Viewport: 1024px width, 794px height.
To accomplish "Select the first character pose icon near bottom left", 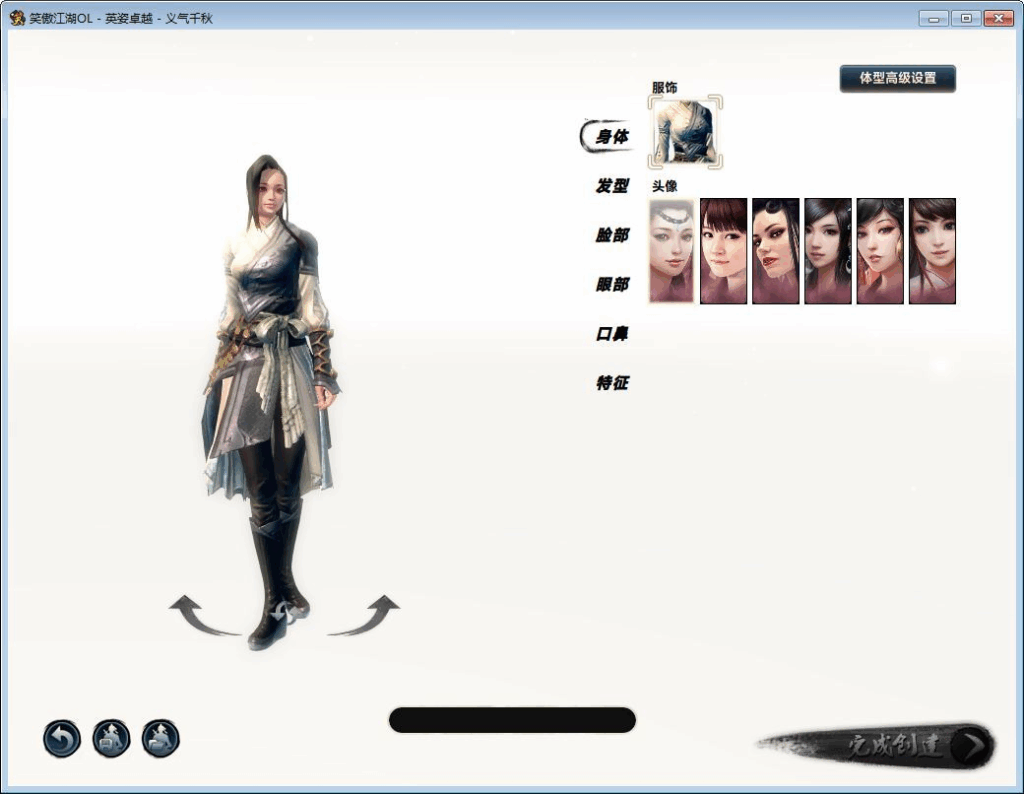I will [111, 739].
